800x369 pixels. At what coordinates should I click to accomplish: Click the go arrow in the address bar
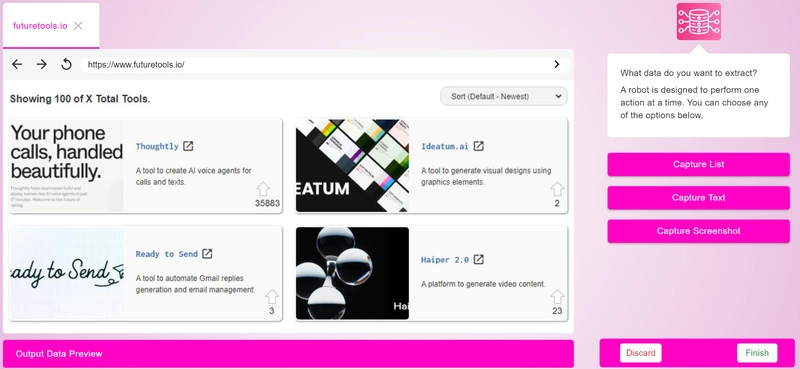pos(557,64)
